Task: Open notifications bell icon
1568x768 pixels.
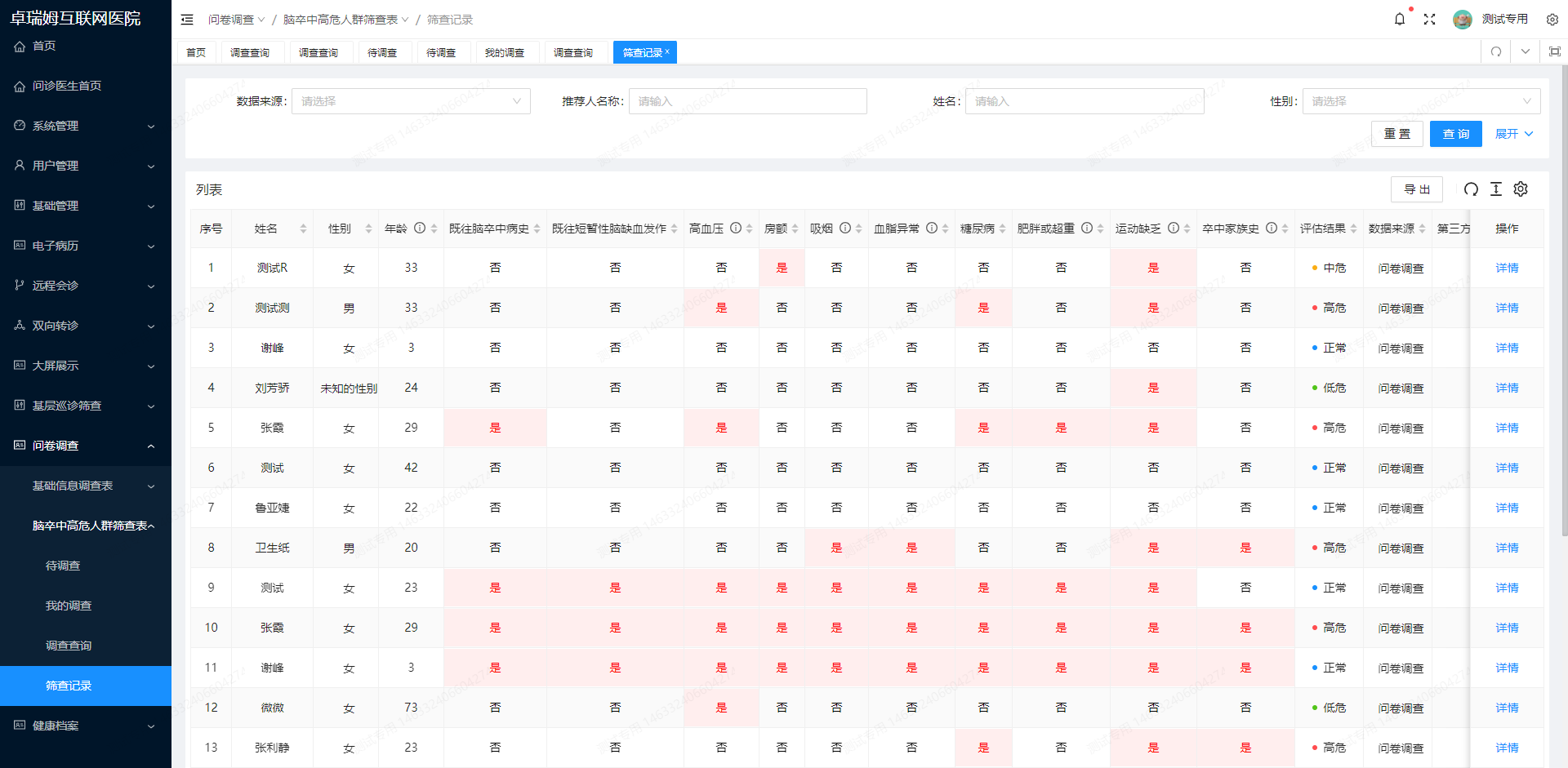Action: point(1400,19)
